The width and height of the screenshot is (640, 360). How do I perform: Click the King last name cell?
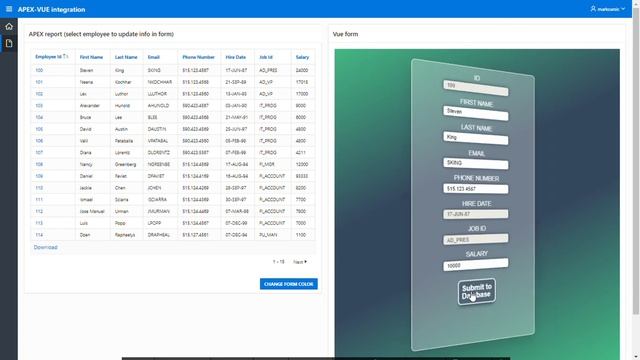[119, 70]
